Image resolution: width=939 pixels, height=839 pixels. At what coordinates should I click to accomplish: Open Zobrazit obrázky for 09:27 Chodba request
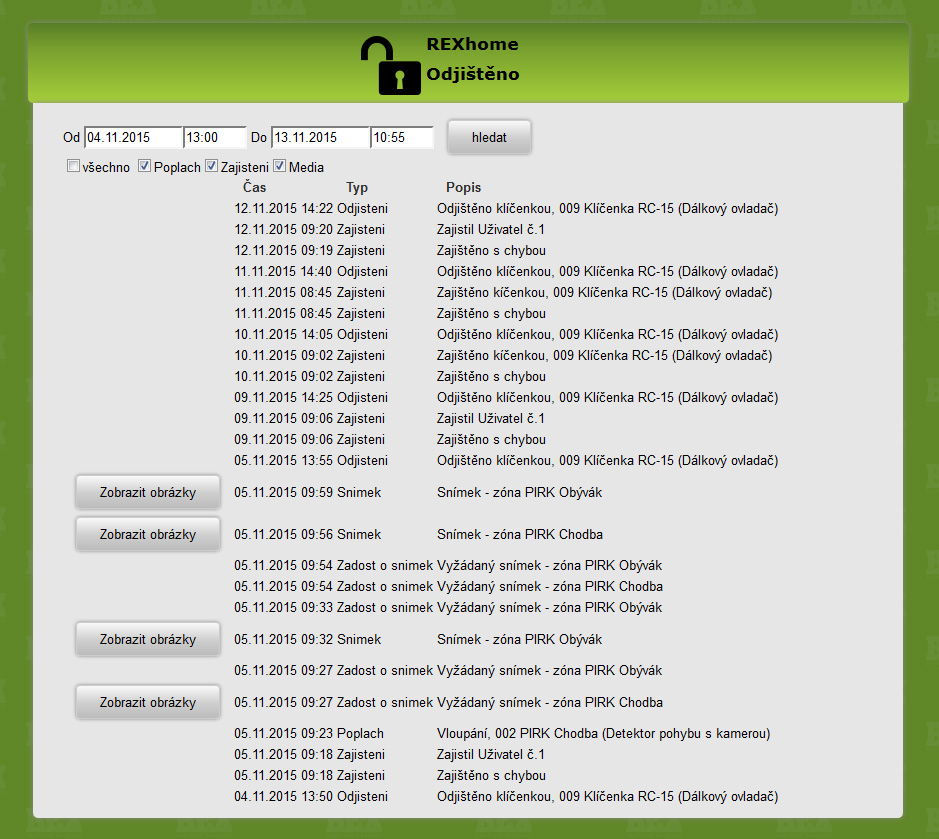(x=148, y=702)
